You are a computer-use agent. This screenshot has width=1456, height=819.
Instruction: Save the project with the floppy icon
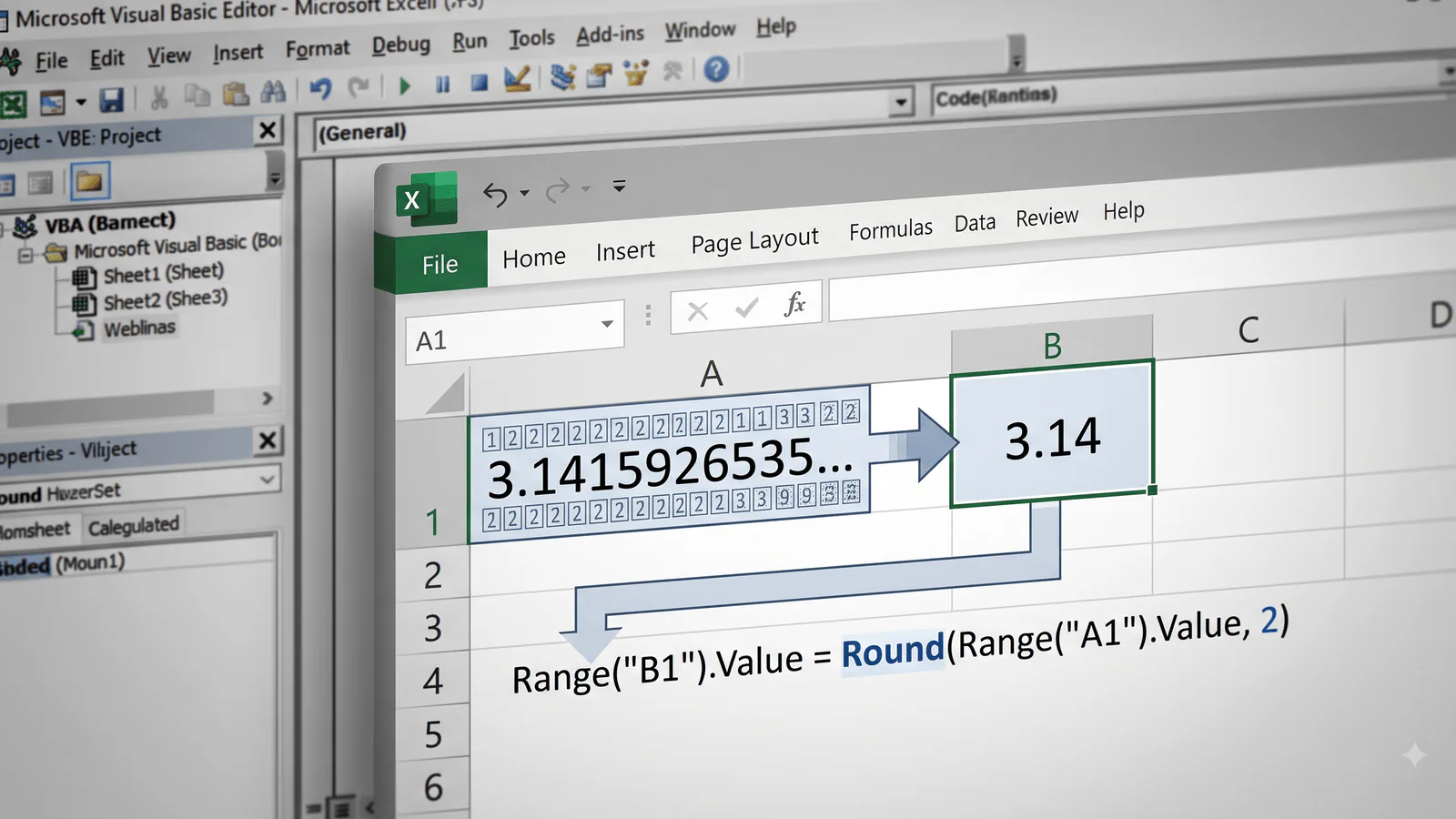tap(111, 100)
